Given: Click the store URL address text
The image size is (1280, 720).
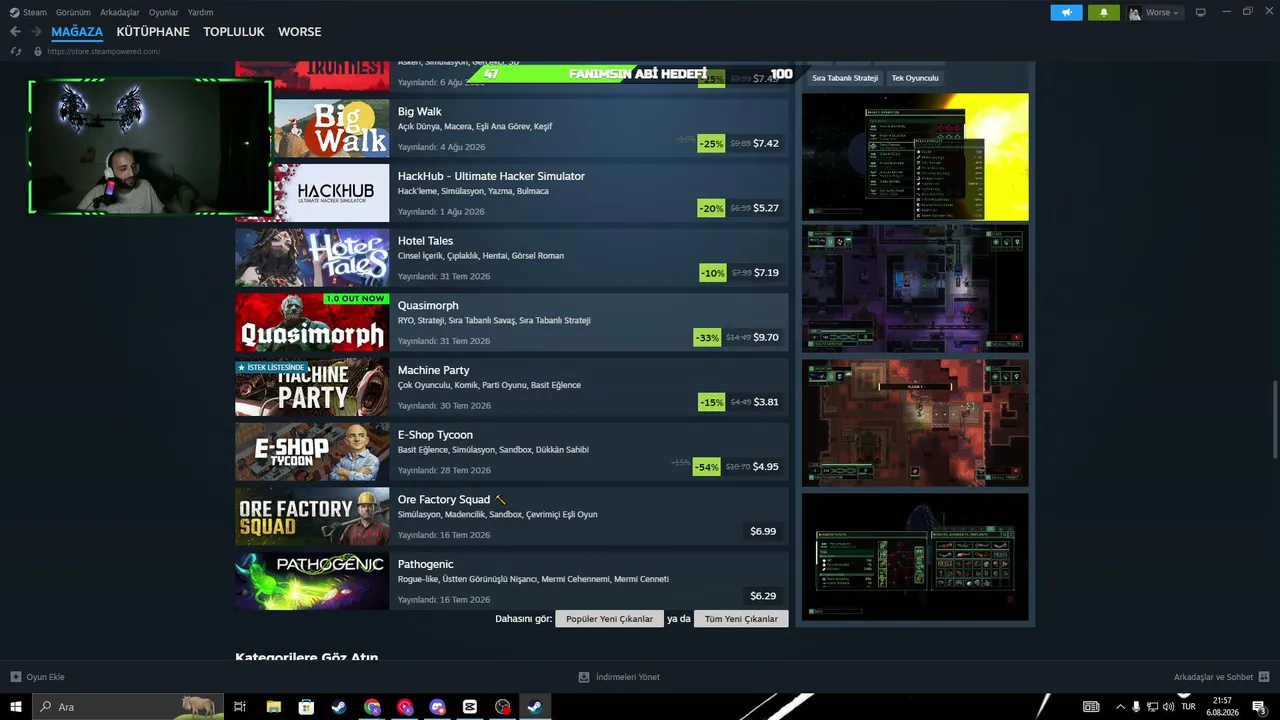Looking at the screenshot, I should point(104,51).
